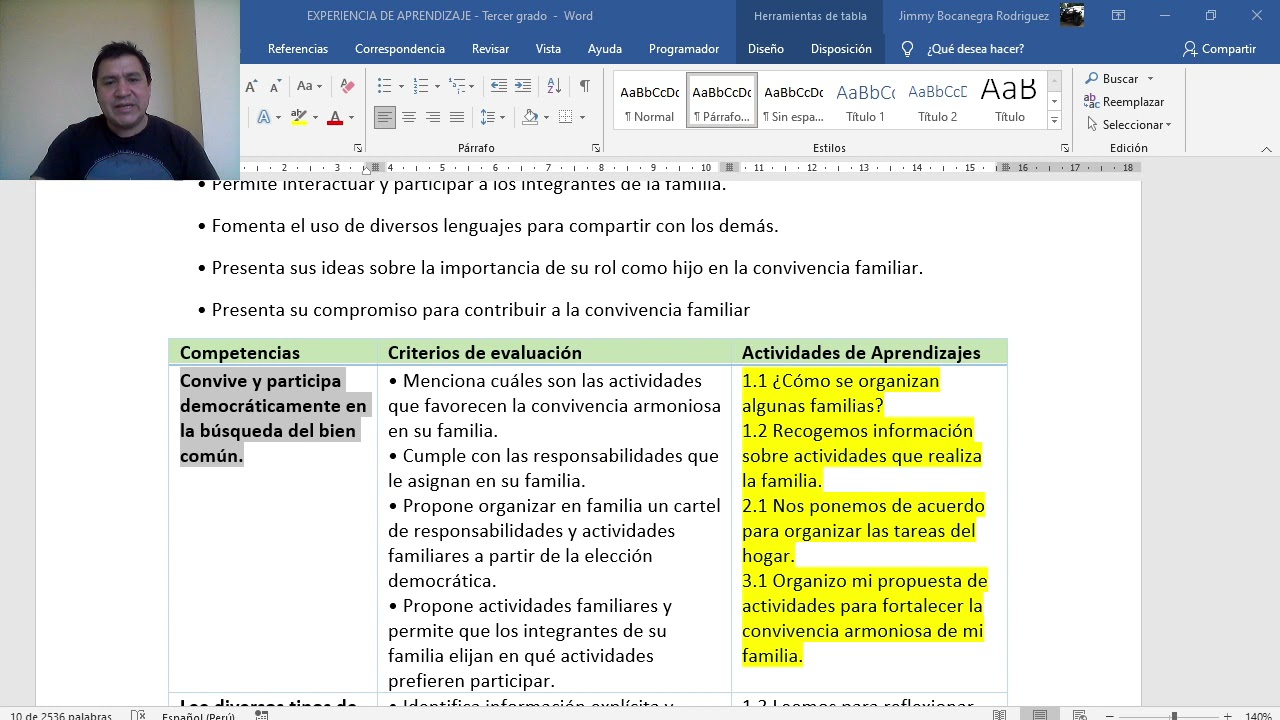The image size is (1280, 720).
Task: Zoom in with the plus button
Action: click(x=1227, y=716)
